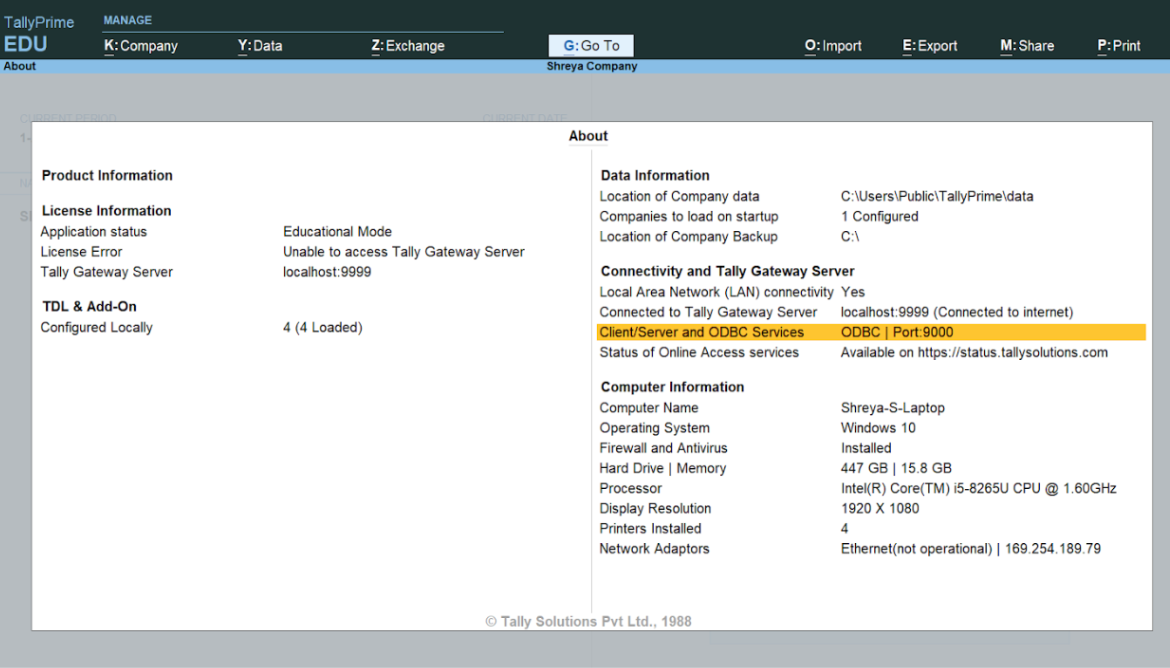
Task: Click the Application status Educational Mode value
Action: [337, 231]
